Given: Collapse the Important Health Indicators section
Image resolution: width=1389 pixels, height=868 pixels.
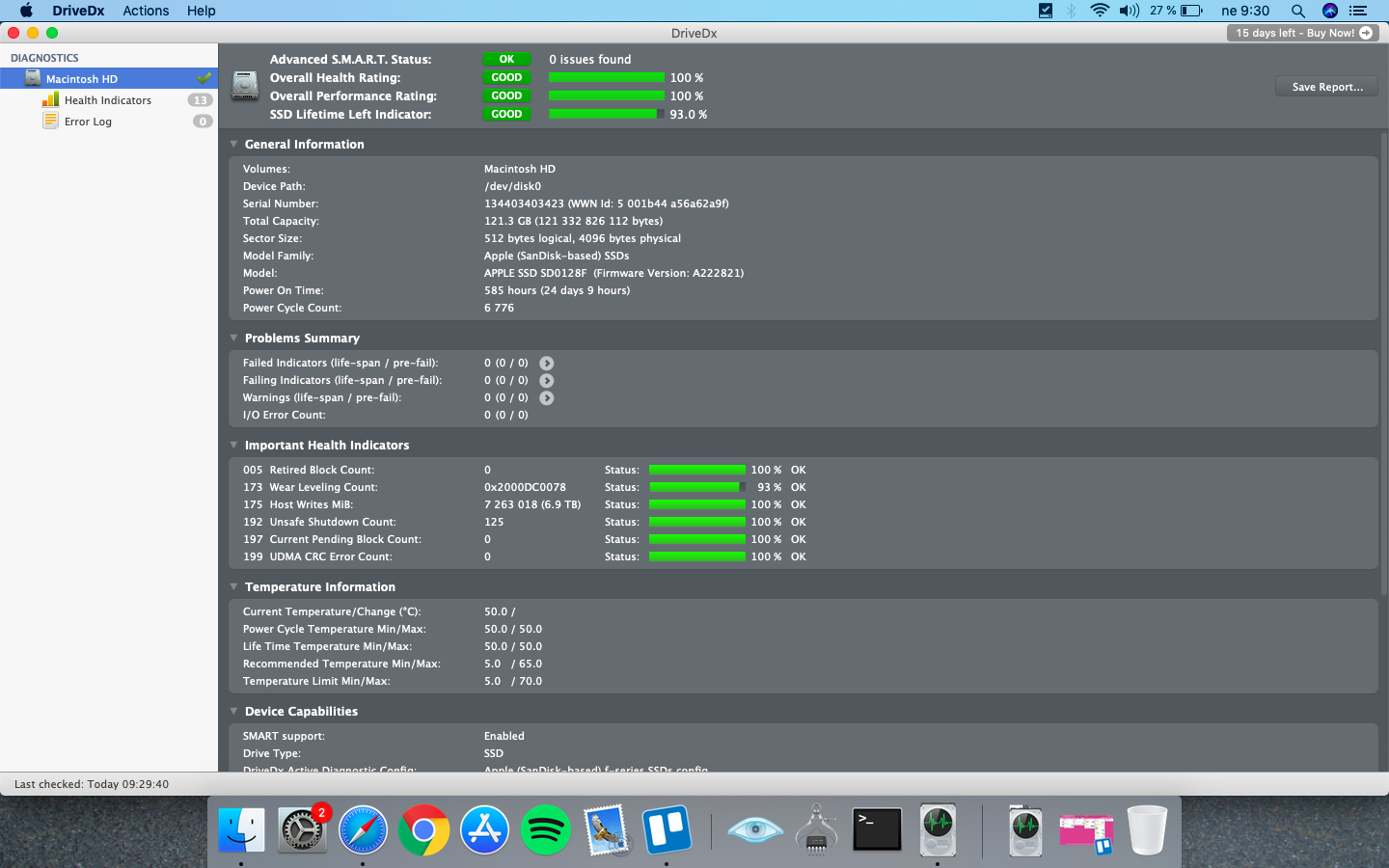Looking at the screenshot, I should pyautogui.click(x=233, y=445).
